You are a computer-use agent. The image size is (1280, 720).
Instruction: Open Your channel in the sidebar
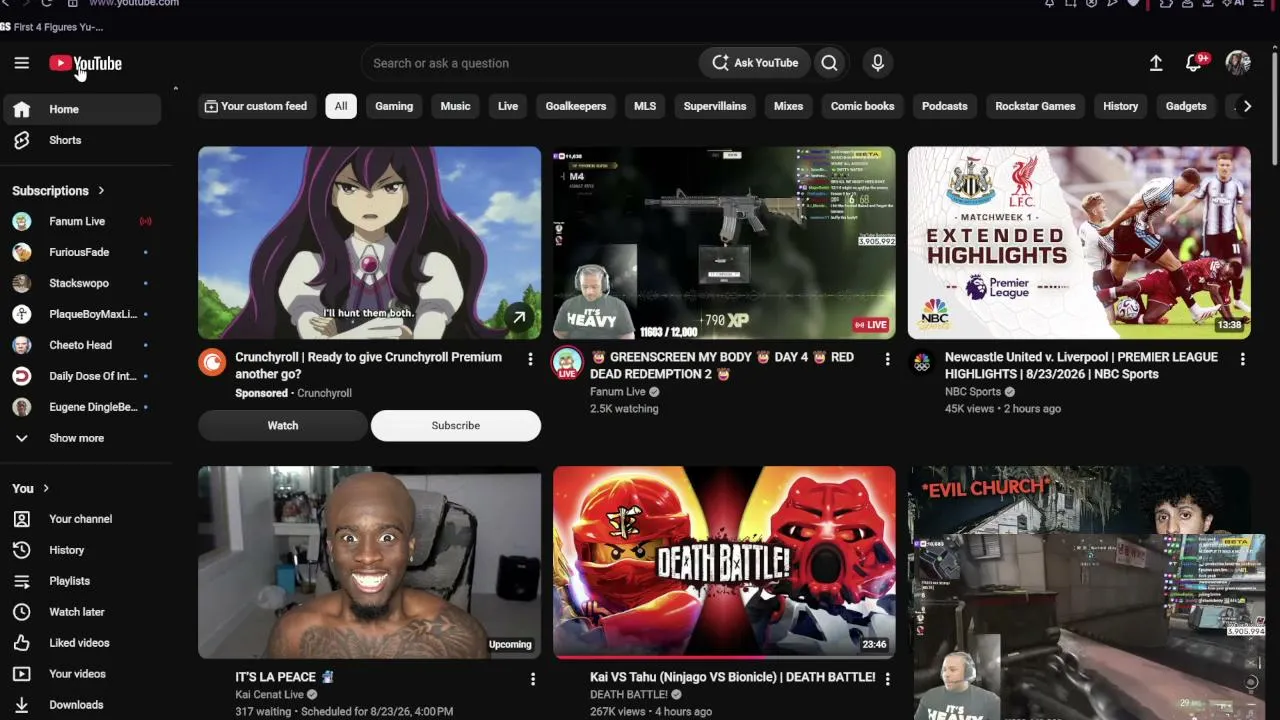point(82,519)
